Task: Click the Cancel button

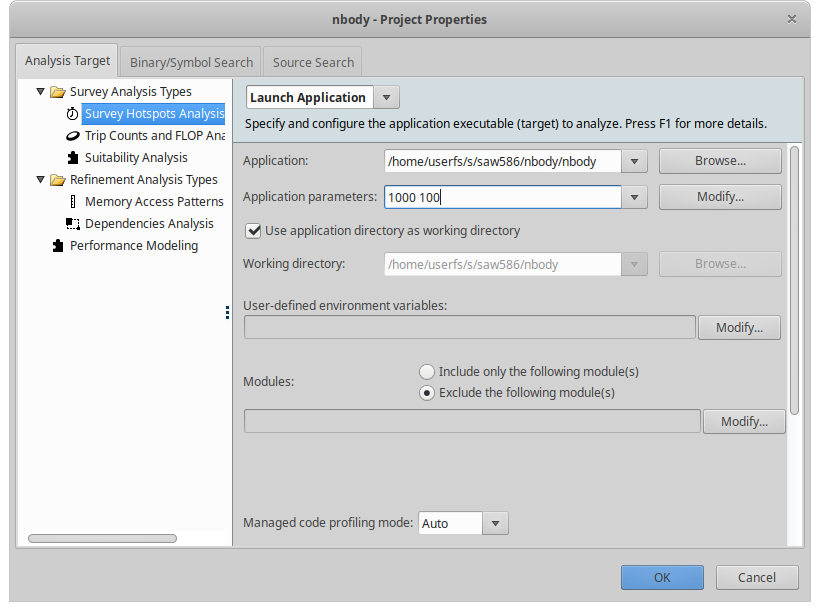Action: click(757, 578)
